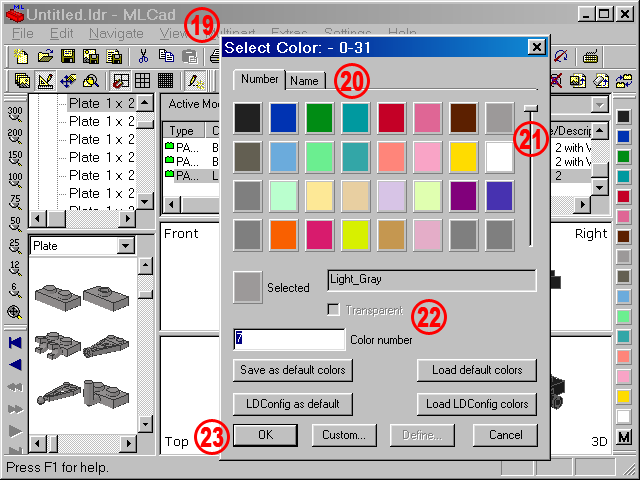
Task: Click the zoom-to-fit magnifier icon below zoom 6
Action: point(15,312)
